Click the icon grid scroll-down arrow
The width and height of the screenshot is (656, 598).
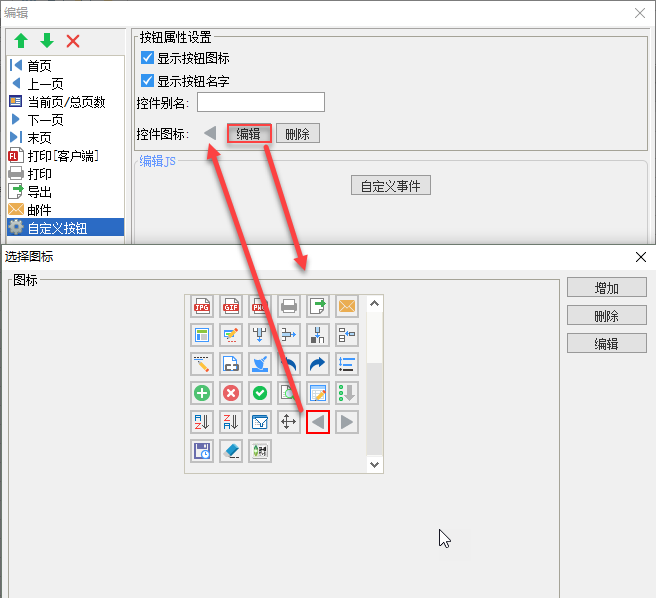(374, 464)
